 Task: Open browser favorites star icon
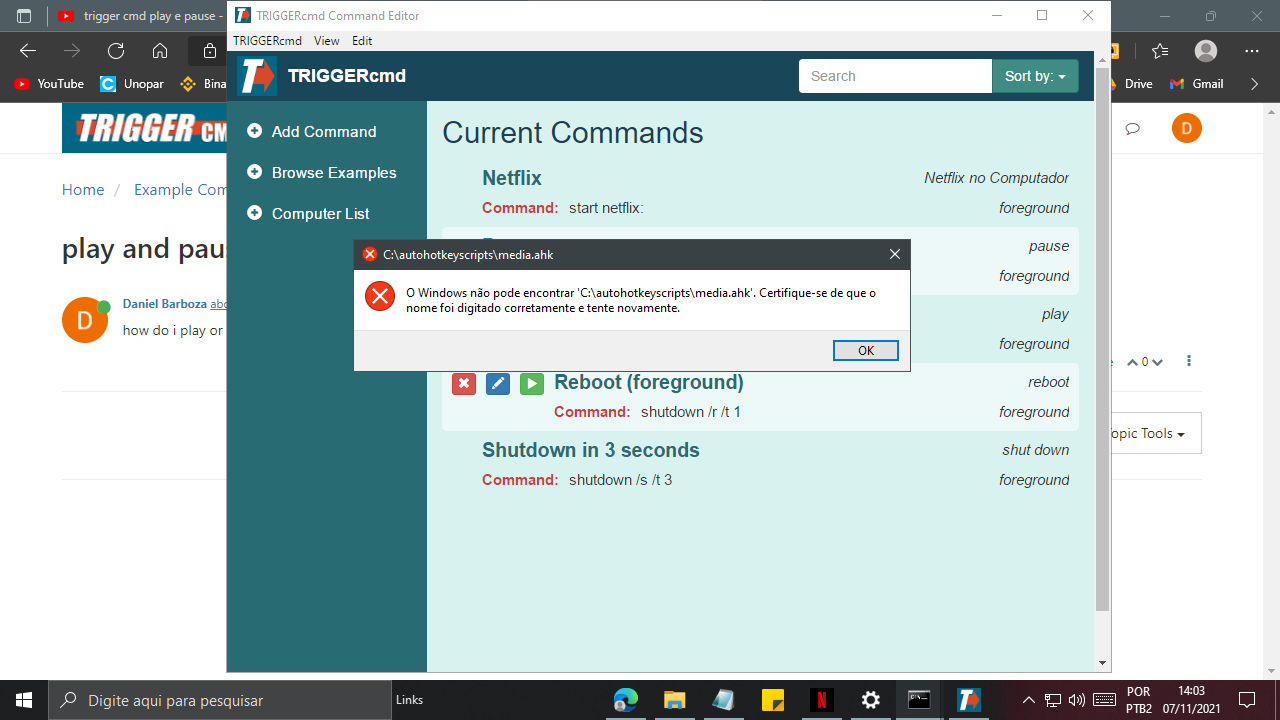point(1160,51)
